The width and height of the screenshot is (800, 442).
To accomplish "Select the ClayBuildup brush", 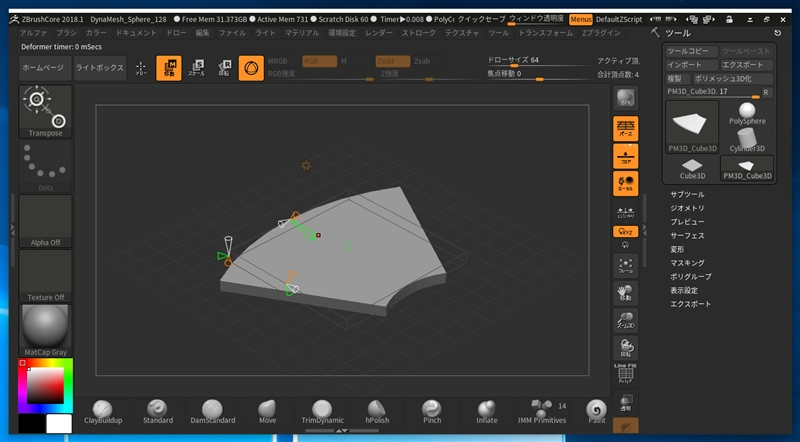I will 103,412.
